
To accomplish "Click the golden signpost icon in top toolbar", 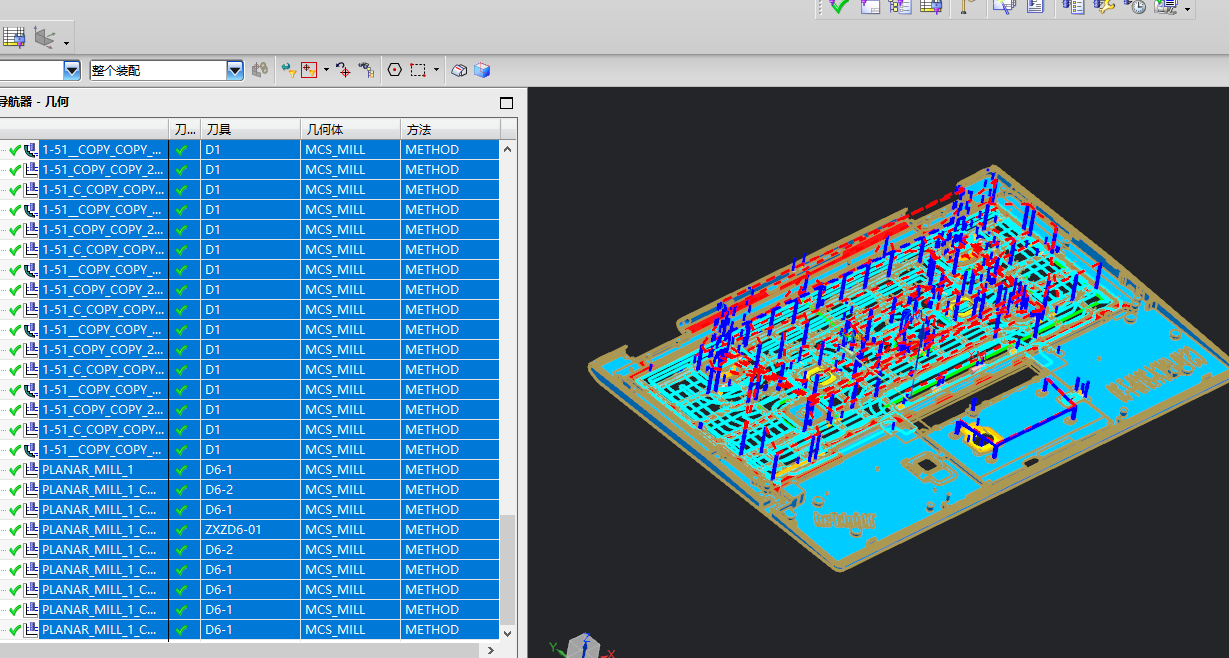I will point(967,6).
